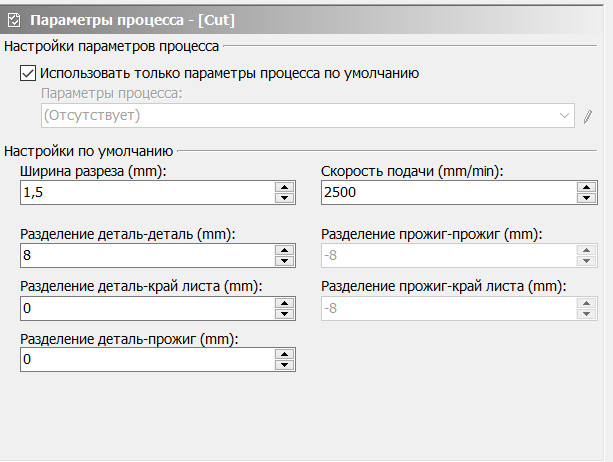Decrease Скорость подачи using the down arrow
613x462 pixels.
tap(585, 198)
